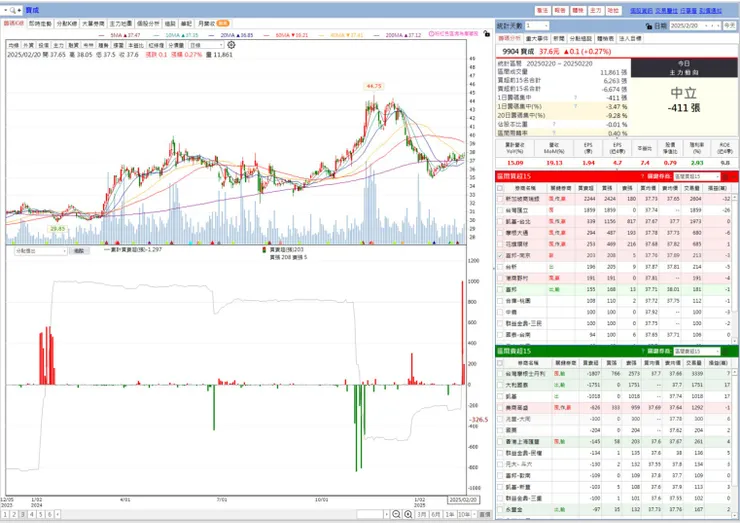Tick checkbox for 台灣匯立 row

point(500,211)
